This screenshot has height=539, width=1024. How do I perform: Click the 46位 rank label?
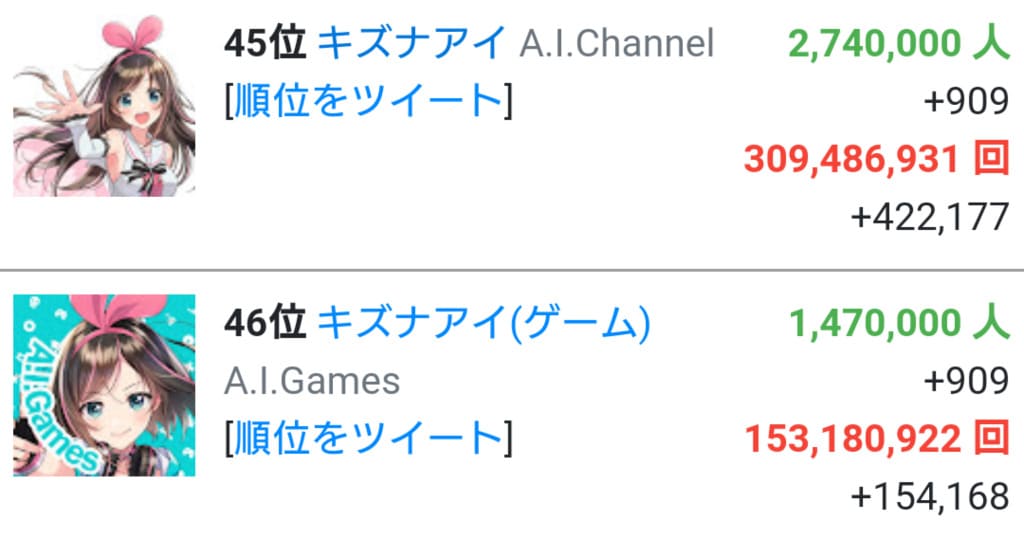point(265,323)
